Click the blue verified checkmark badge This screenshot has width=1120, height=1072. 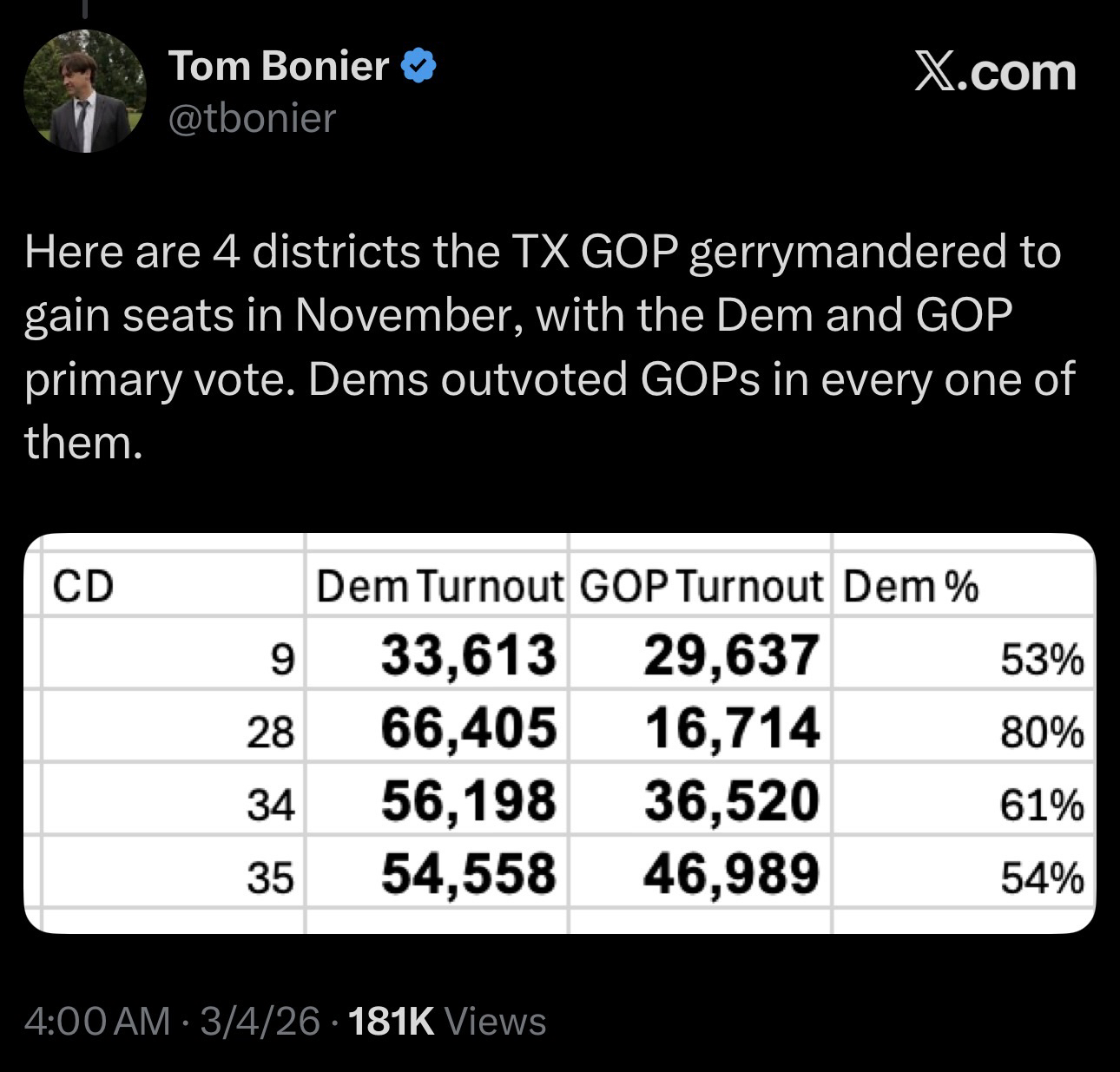[419, 67]
